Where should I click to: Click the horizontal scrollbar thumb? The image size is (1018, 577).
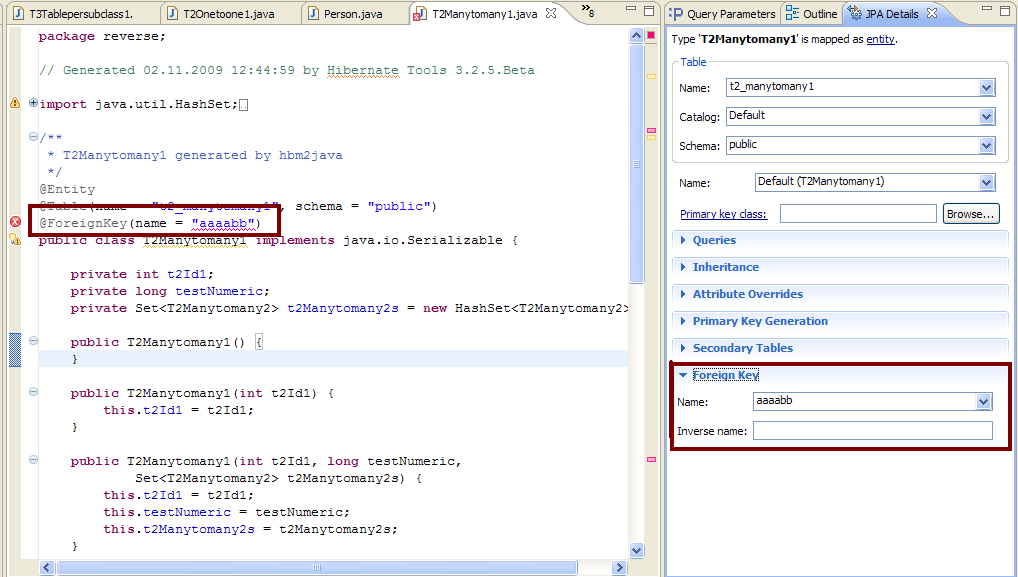(x=316, y=567)
